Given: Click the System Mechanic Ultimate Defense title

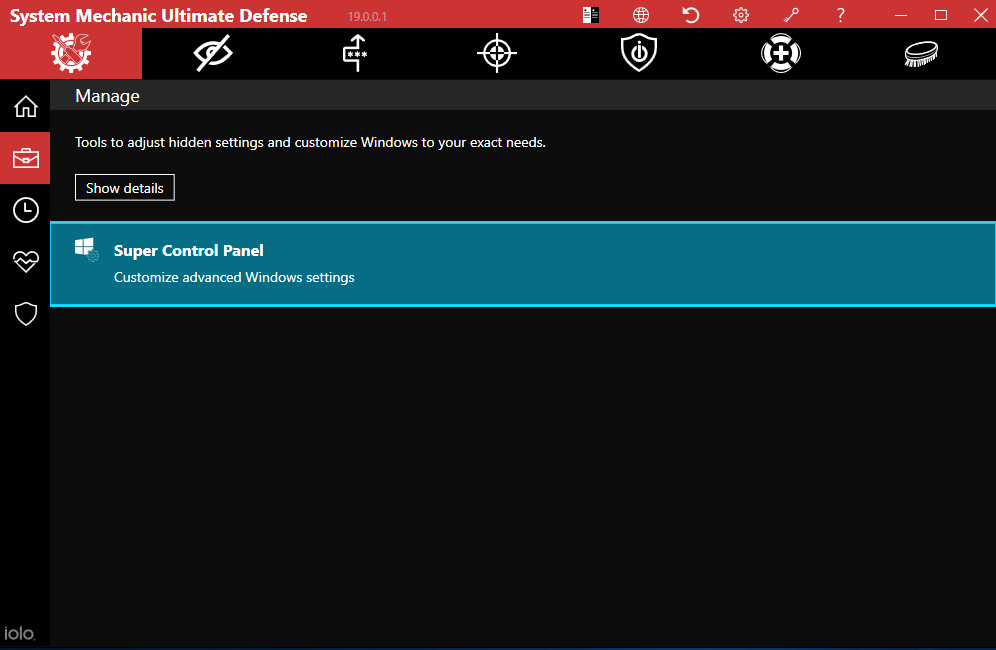Looking at the screenshot, I should click(x=159, y=16).
